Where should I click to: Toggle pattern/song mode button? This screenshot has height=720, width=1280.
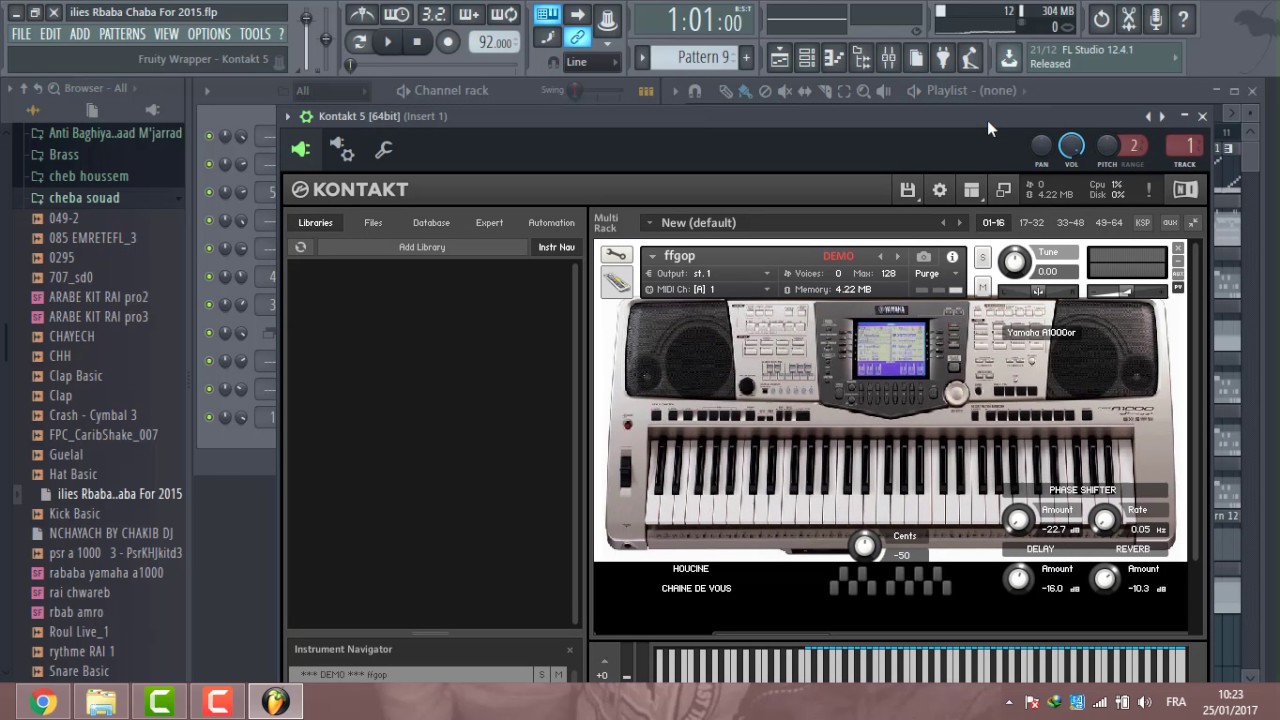click(359, 42)
